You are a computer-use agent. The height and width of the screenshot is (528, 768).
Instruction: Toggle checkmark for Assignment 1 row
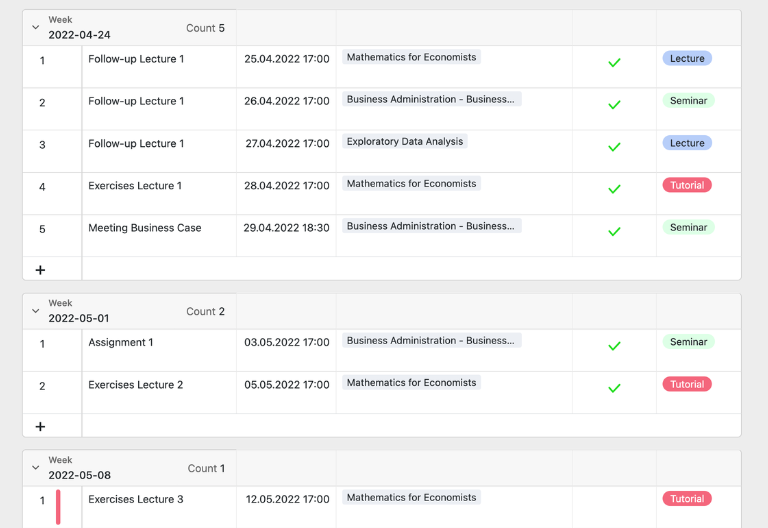click(x=614, y=346)
